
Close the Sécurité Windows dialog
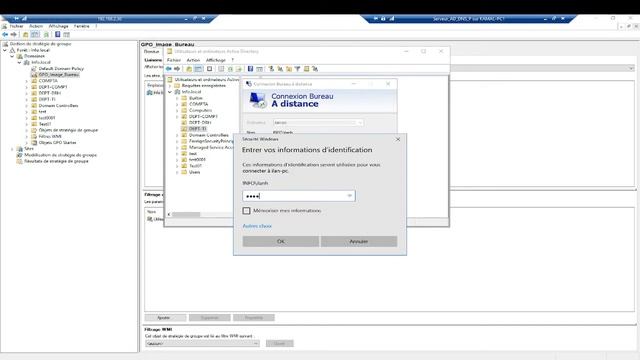point(398,139)
